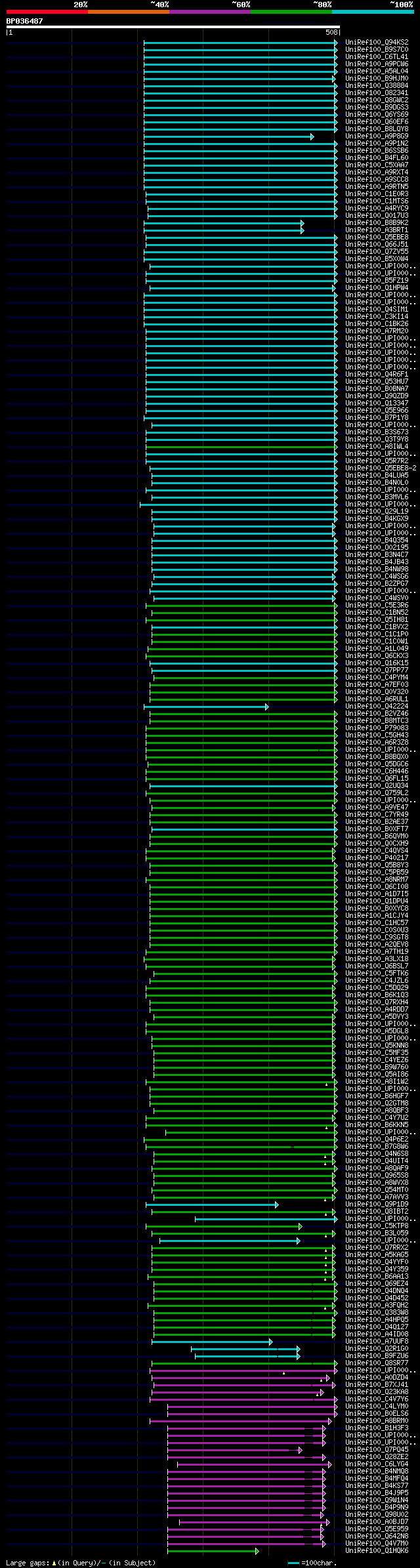Click the short cyan alignment bar for Q42224
Screen dimensions: 420x1568
click(x=206, y=707)
